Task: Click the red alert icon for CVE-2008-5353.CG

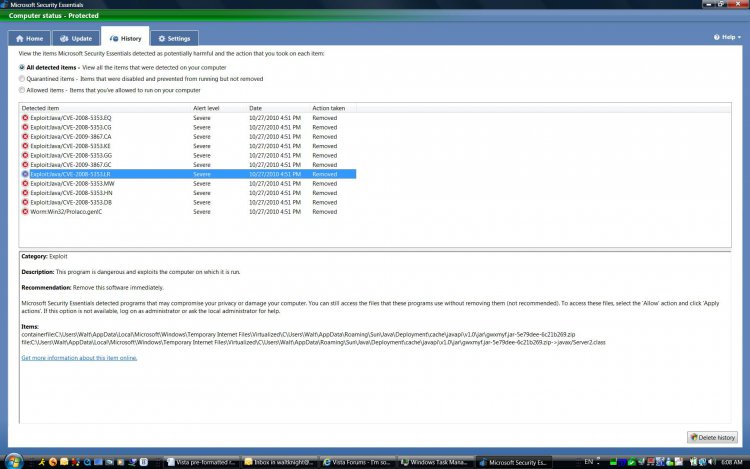Action: point(25,127)
